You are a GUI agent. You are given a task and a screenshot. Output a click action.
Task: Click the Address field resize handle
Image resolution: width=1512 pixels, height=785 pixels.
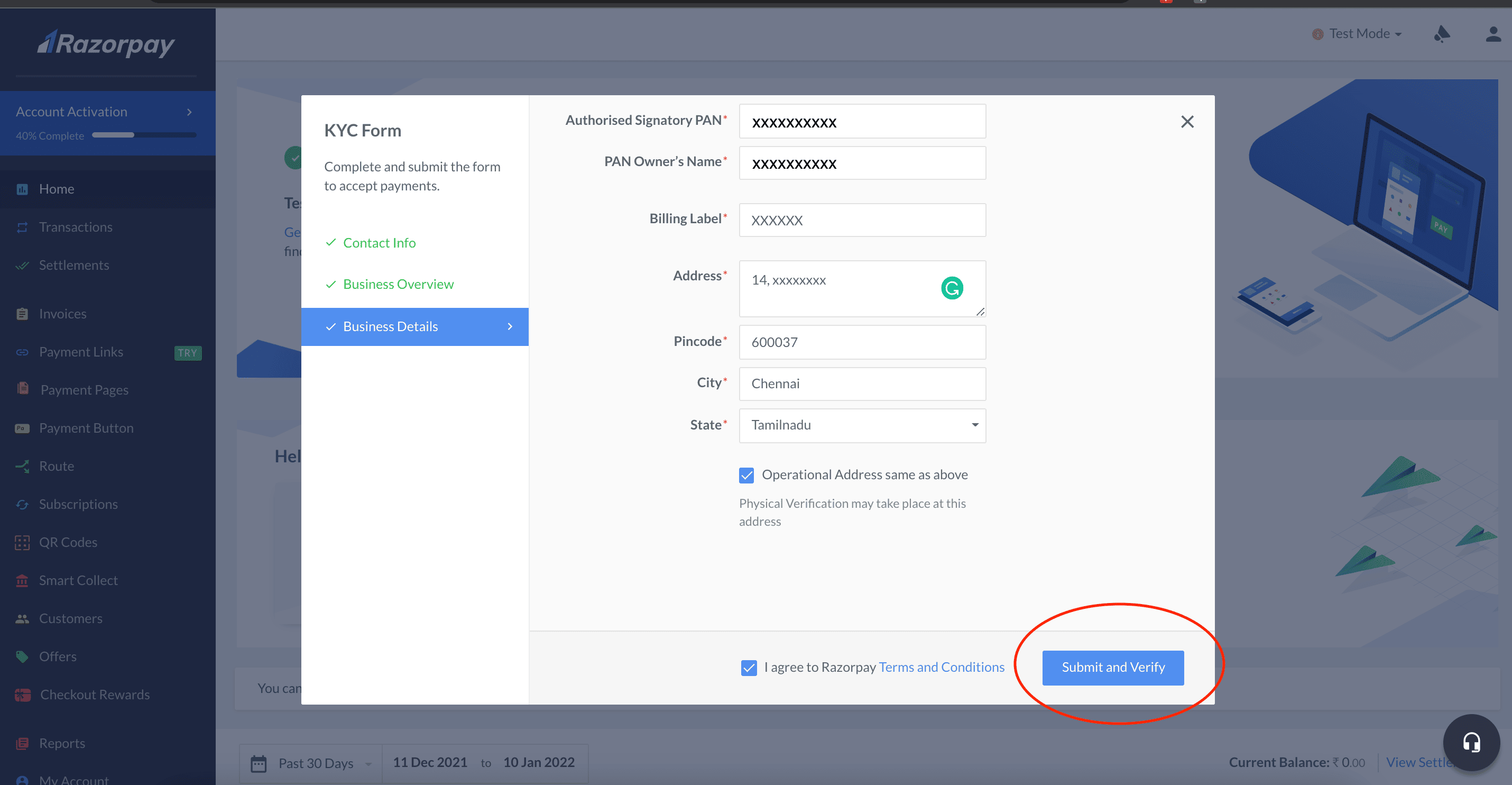pos(980,311)
